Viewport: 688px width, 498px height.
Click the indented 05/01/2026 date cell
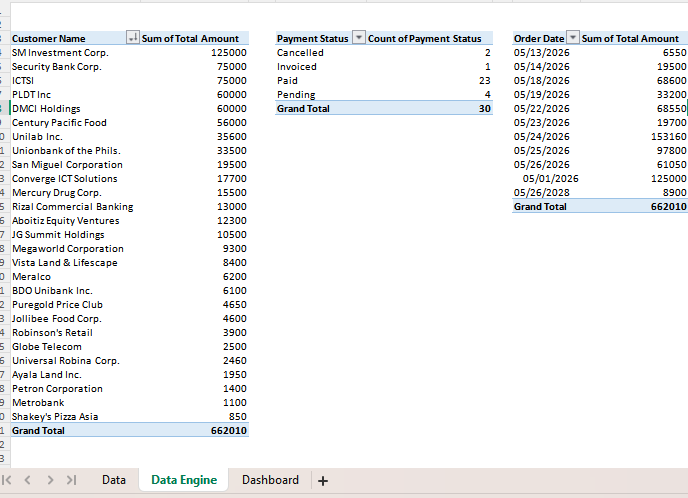(x=546, y=179)
